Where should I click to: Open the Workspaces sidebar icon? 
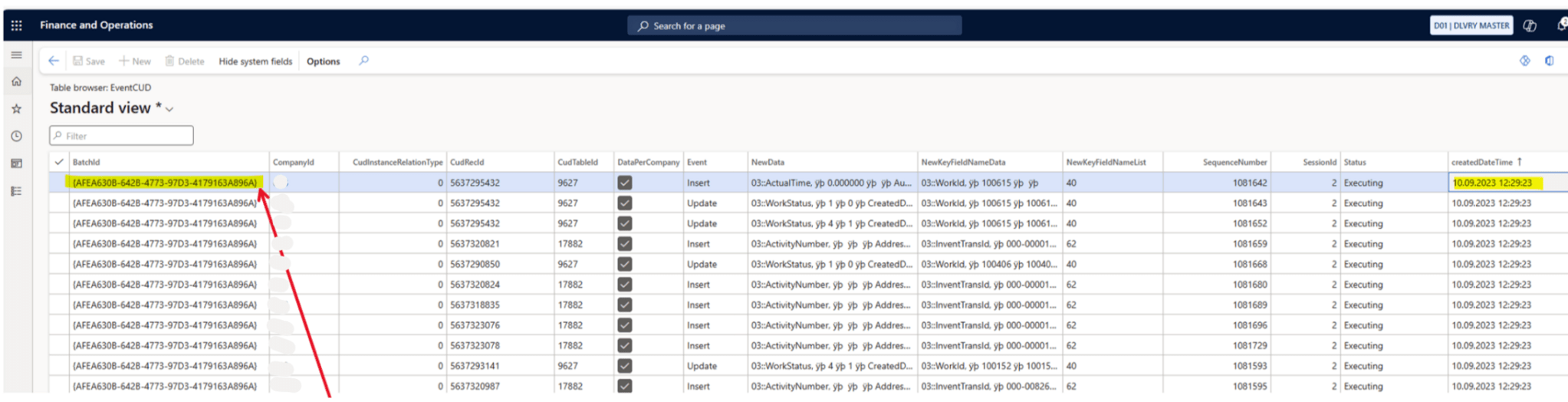click(x=16, y=163)
